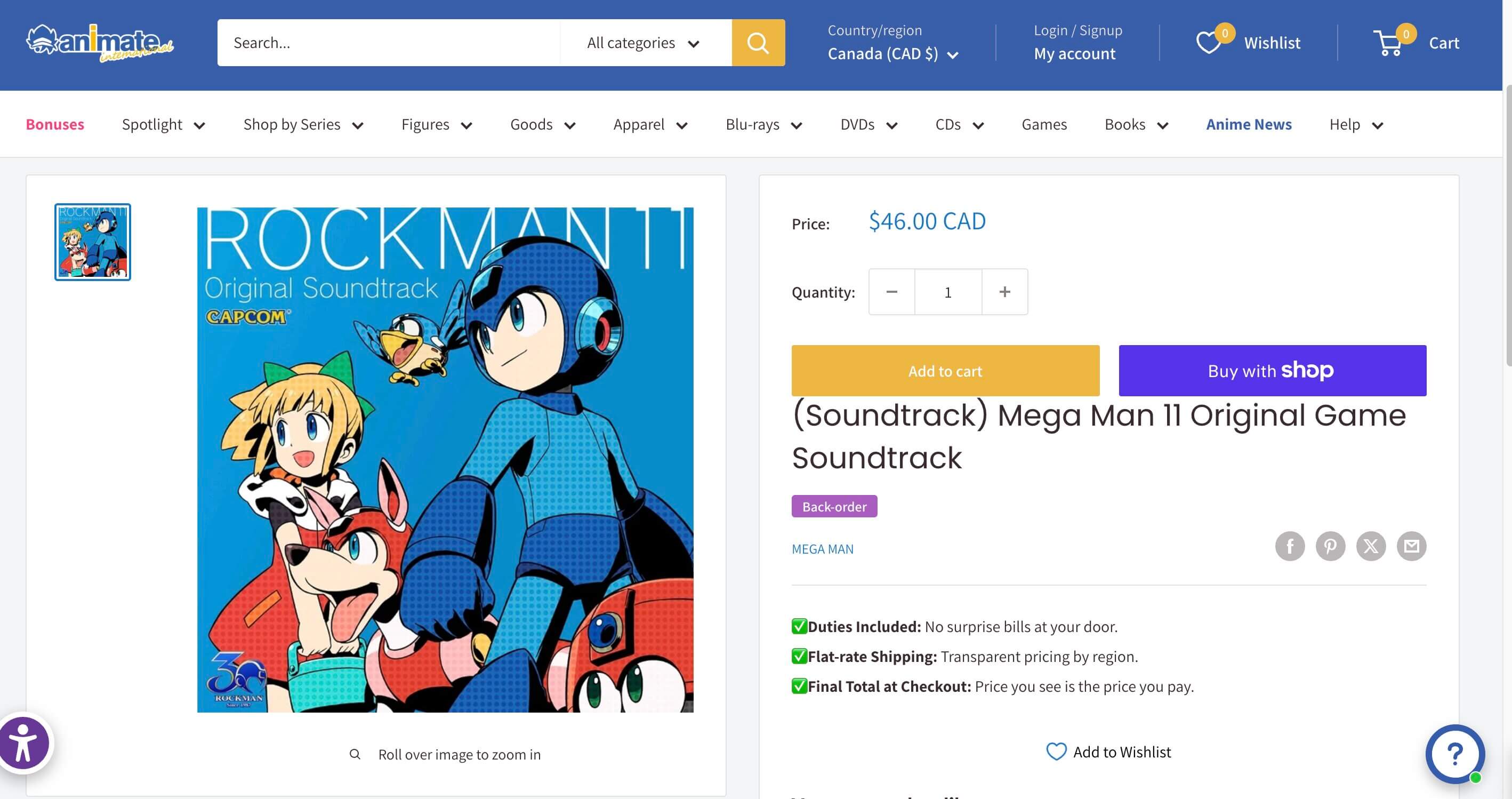Expand the DVDs menu
1512x799 pixels.
point(869,124)
